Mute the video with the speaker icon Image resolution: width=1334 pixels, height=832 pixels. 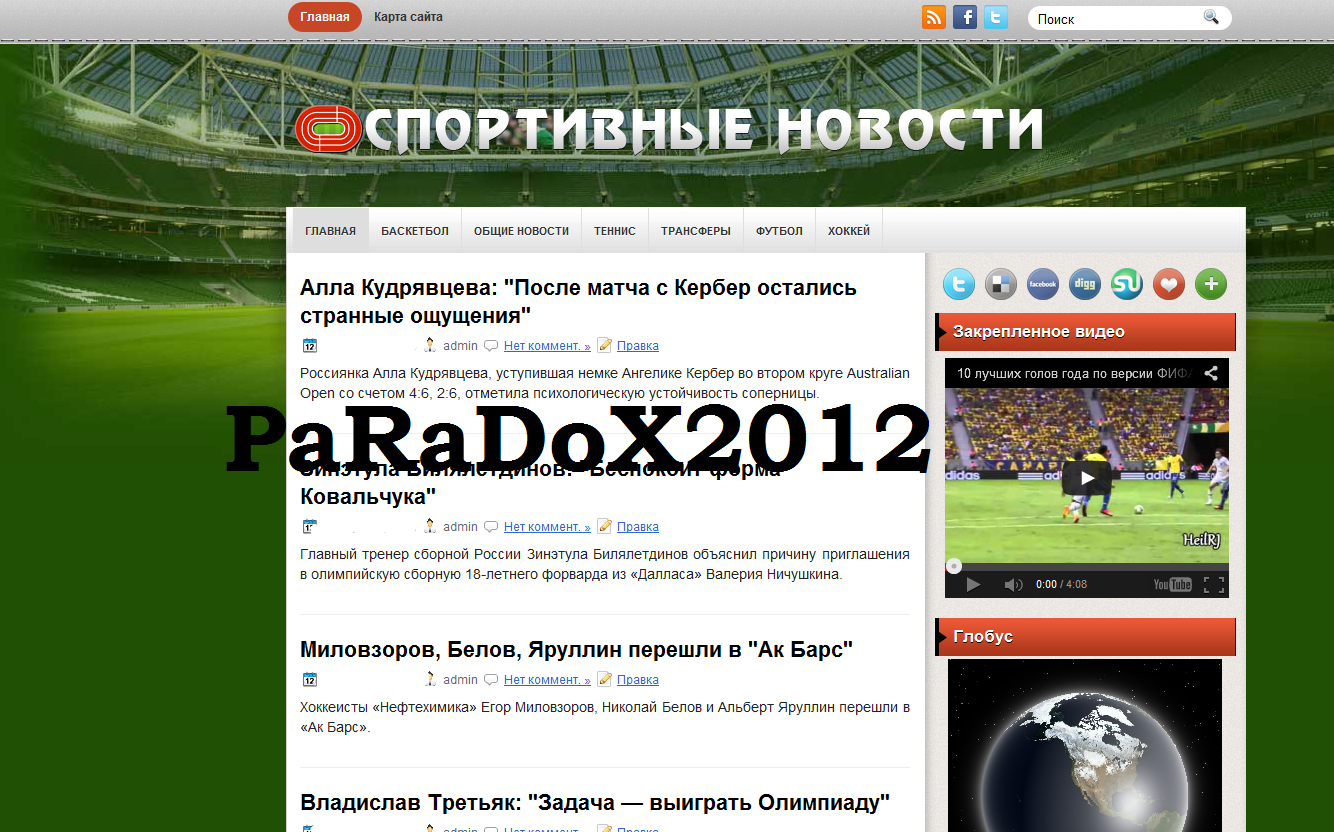tap(1013, 584)
